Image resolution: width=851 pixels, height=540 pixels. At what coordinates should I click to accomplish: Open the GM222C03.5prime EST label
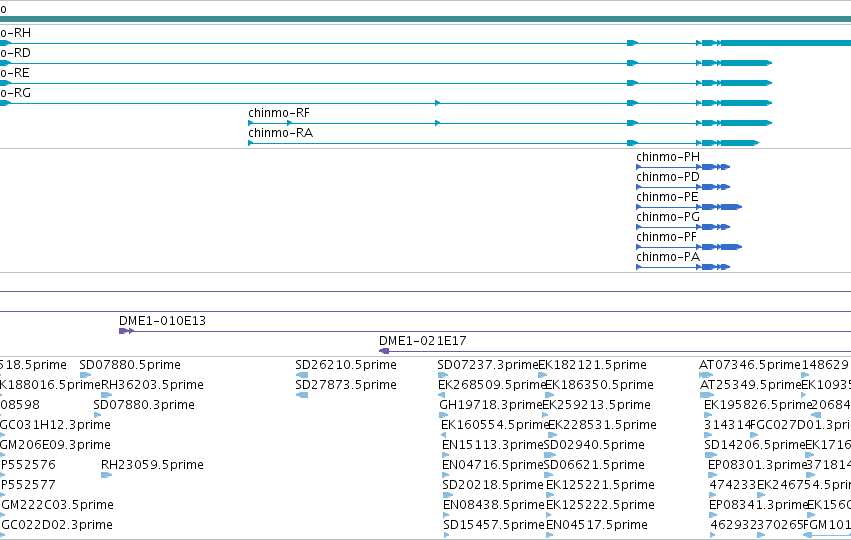(58, 505)
